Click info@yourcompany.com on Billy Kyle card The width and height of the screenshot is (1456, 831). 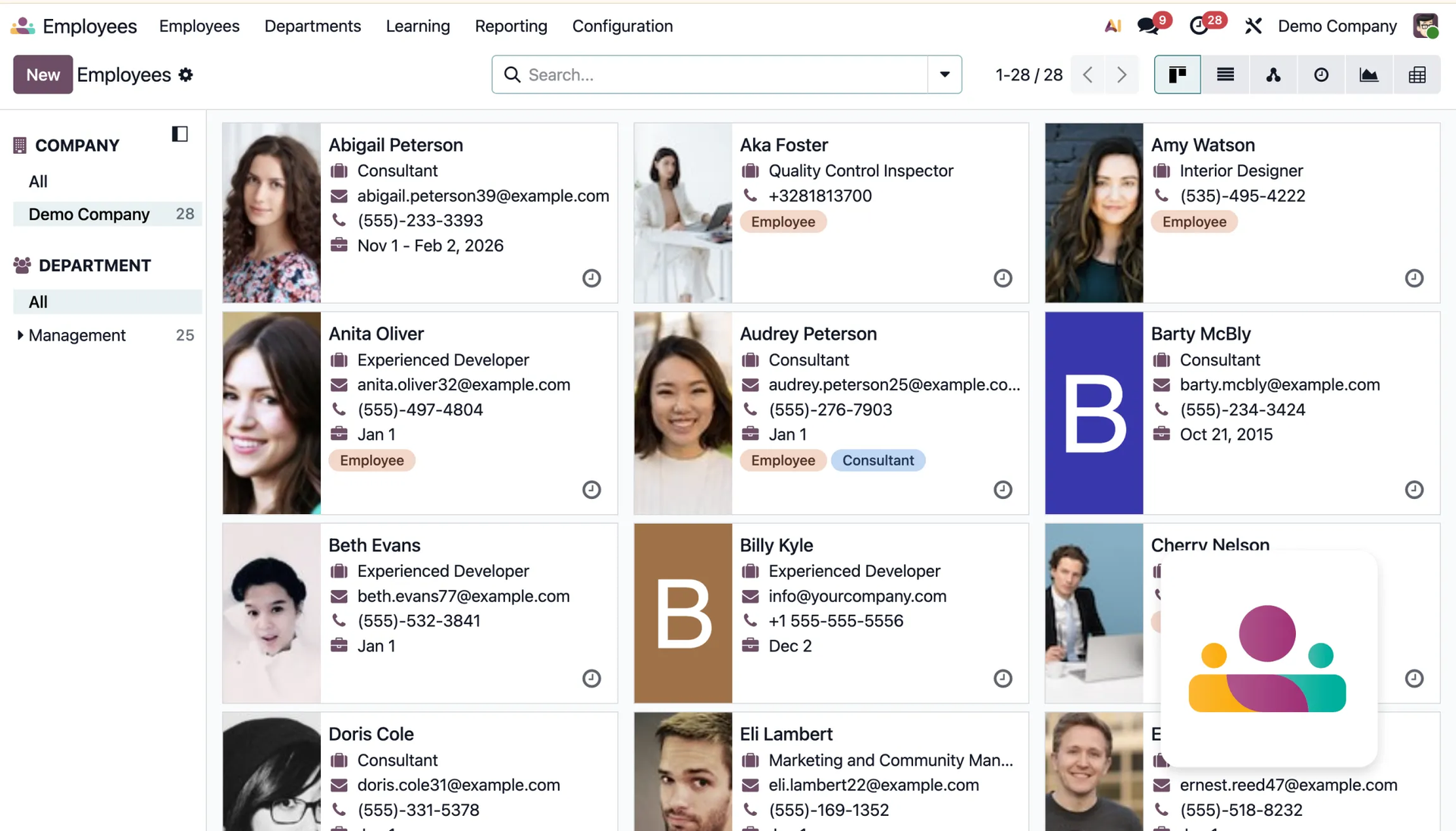click(x=858, y=596)
